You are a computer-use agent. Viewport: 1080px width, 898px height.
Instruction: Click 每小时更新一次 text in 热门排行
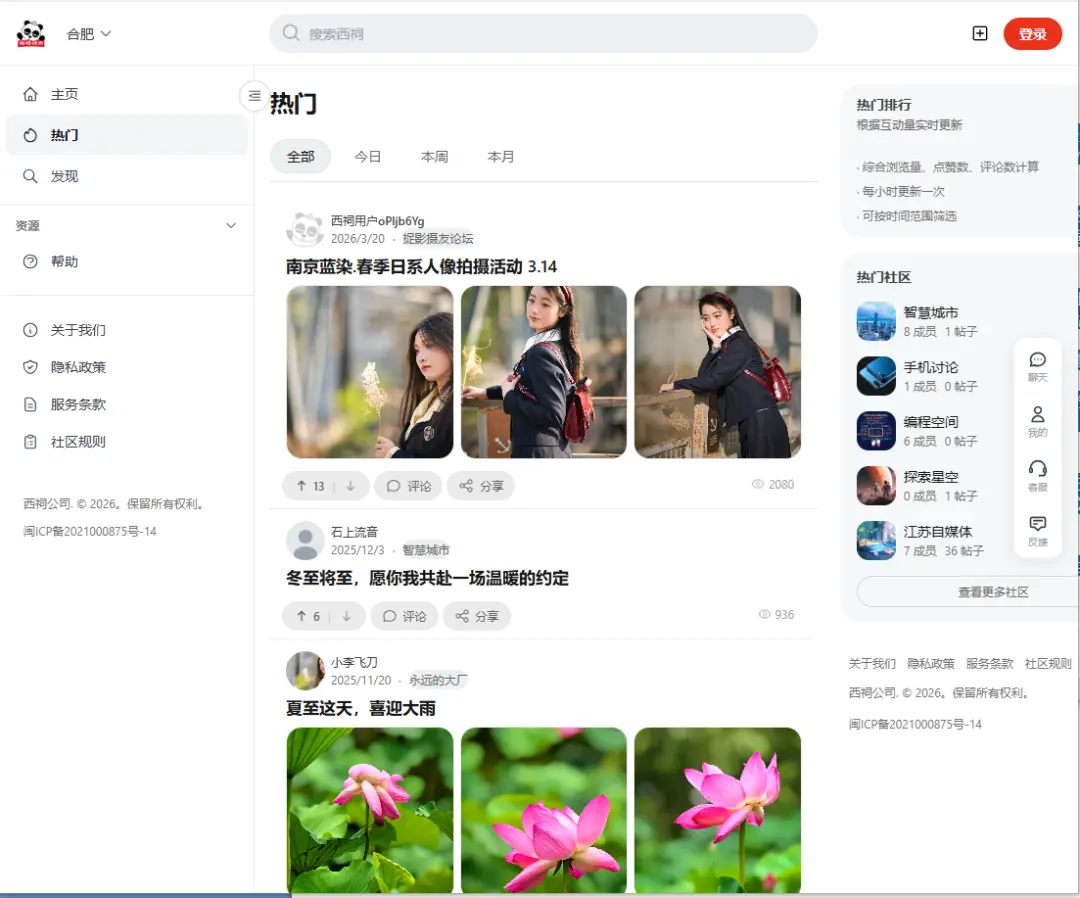pos(902,191)
